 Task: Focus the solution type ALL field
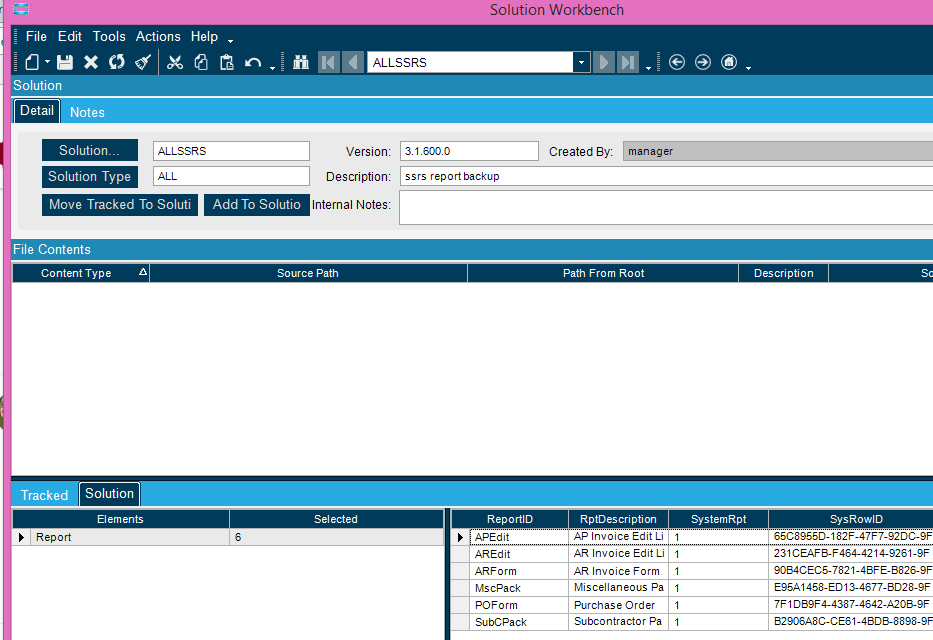pos(231,176)
